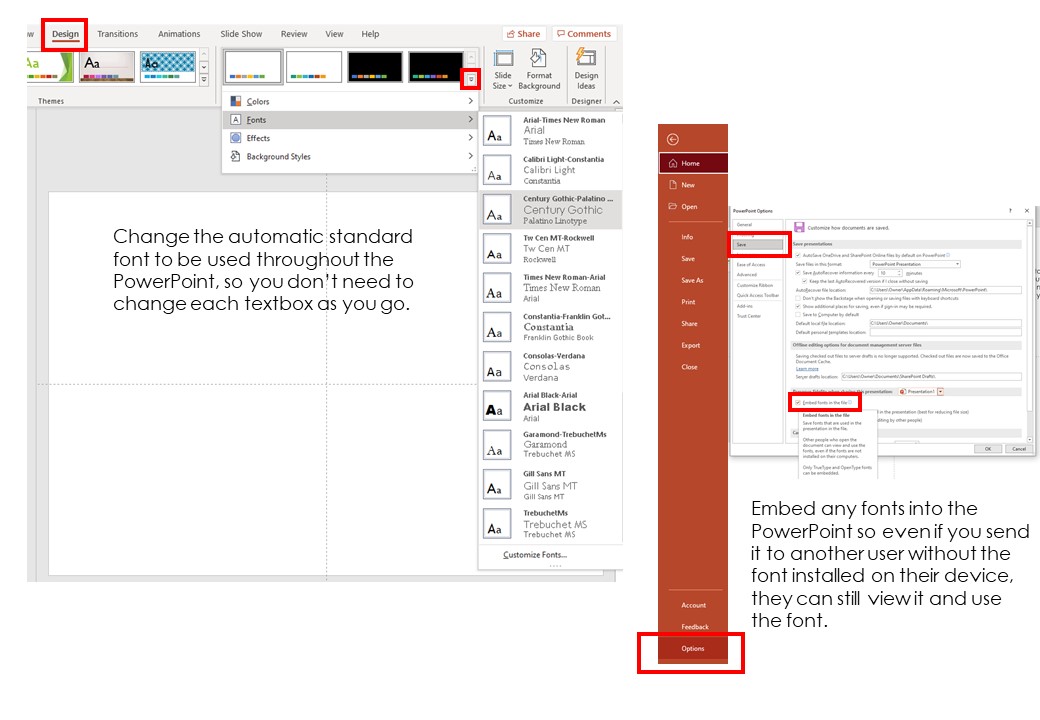Toggle Embed fonts in the file checkbox

(x=798, y=402)
